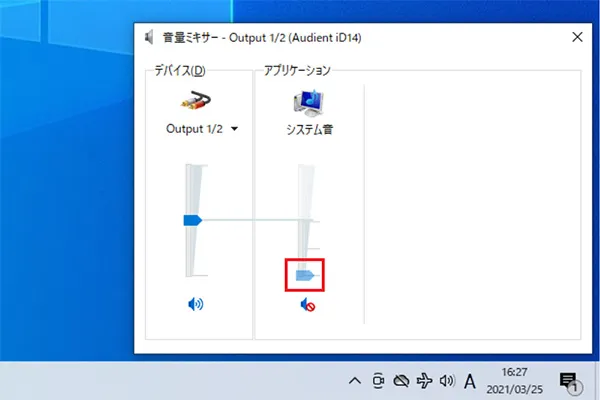Click the speaker icon in the title bar

(150, 38)
